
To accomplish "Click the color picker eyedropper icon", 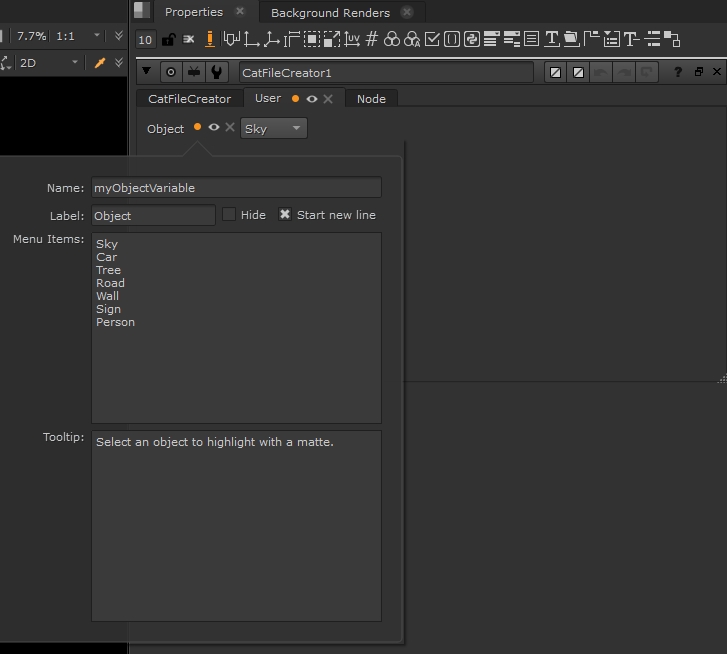I will 99,63.
